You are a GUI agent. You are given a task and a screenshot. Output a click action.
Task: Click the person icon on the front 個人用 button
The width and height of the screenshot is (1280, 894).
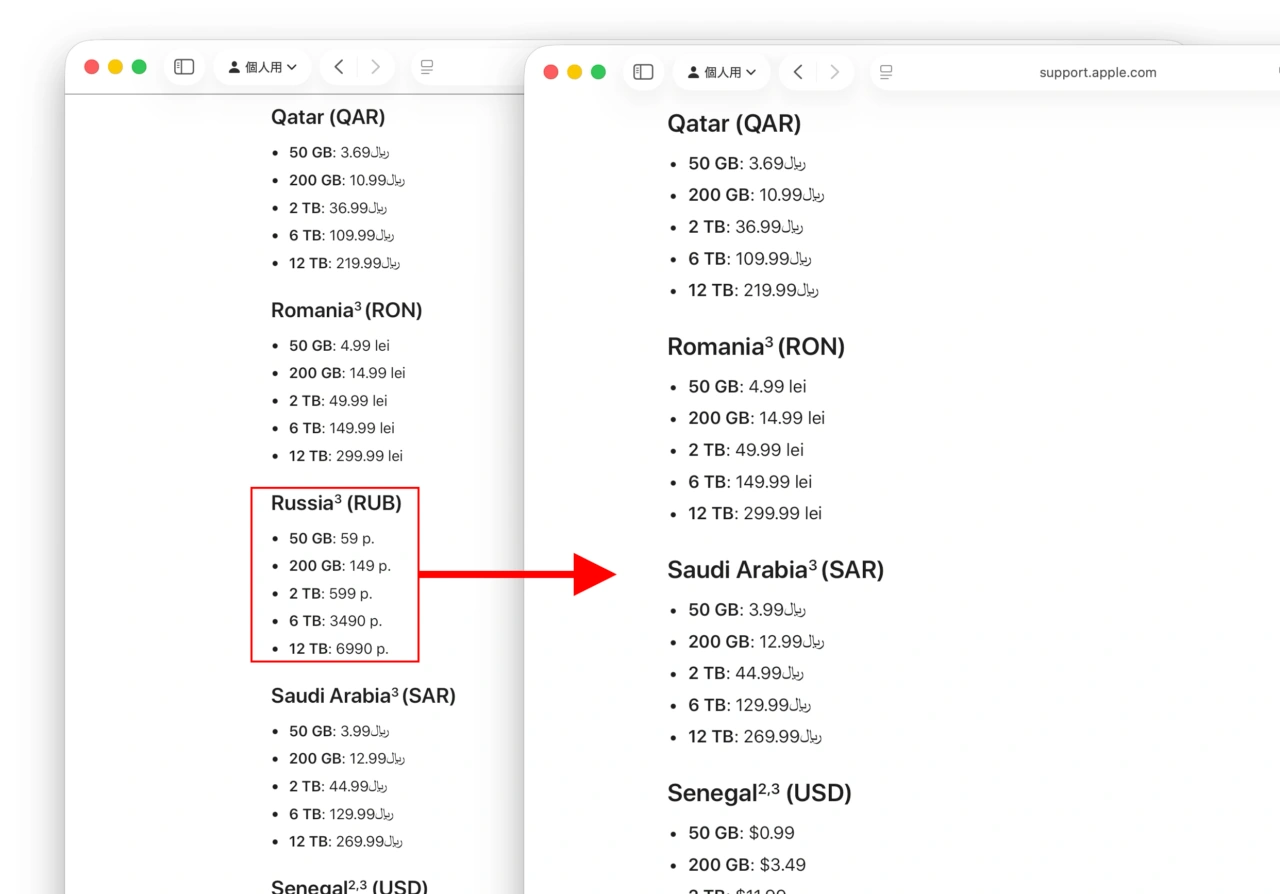tap(694, 71)
